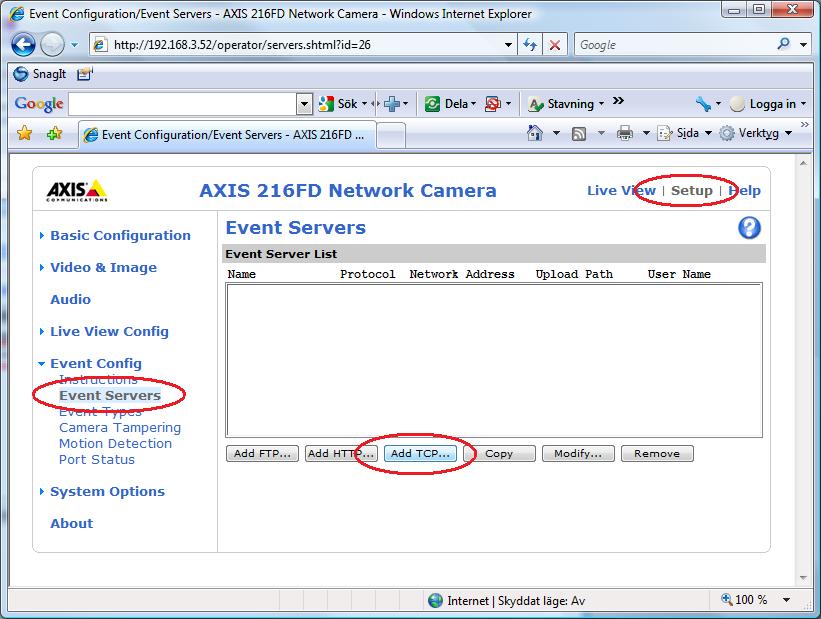This screenshot has width=821, height=619.
Task: Click the SnagIt window capture icon
Action: (84, 74)
